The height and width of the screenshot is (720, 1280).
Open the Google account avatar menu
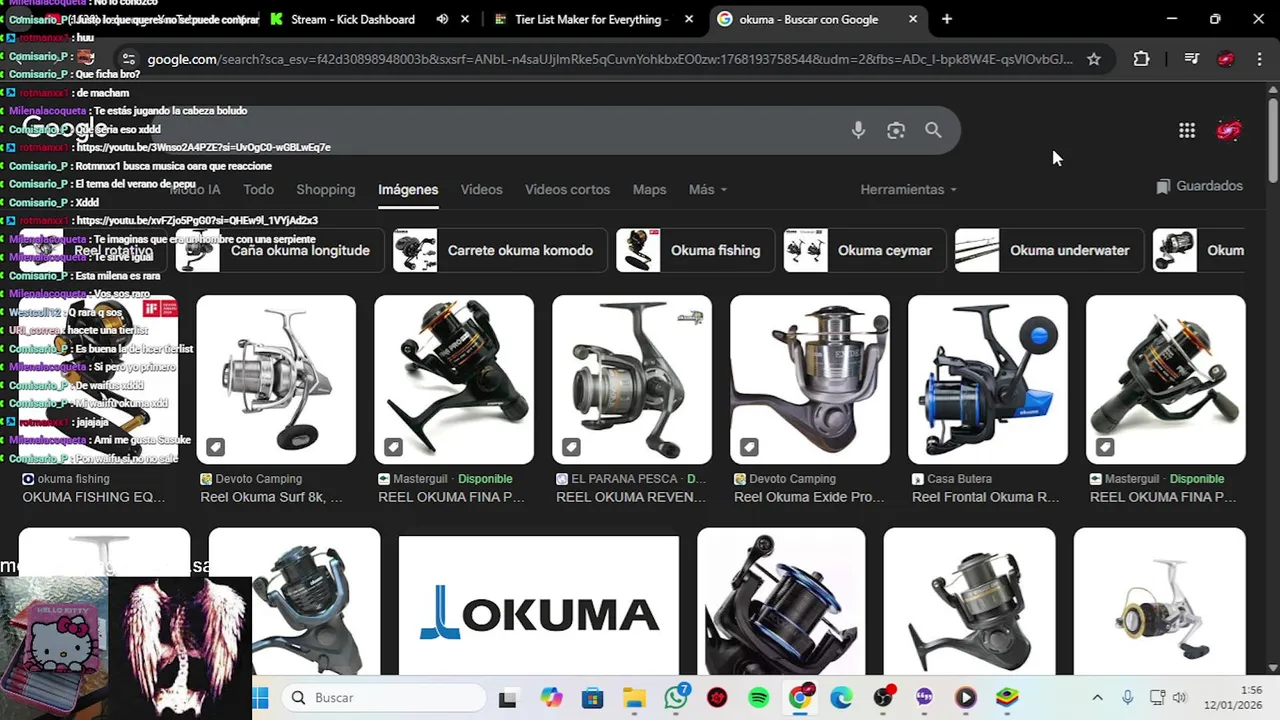(x=1229, y=130)
